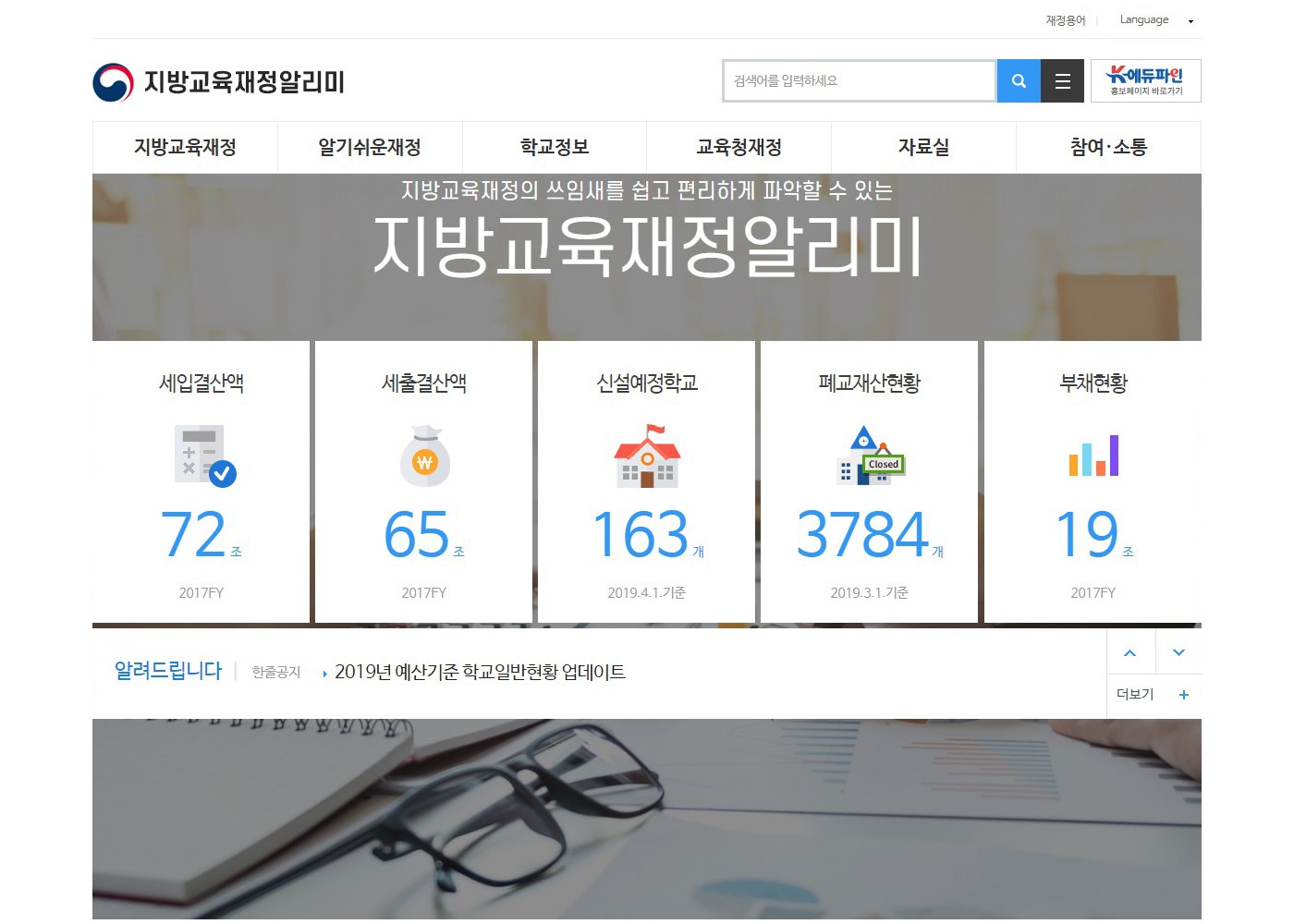The image size is (1294, 924).
Task: Open the Language dropdown
Action: pos(1155,20)
